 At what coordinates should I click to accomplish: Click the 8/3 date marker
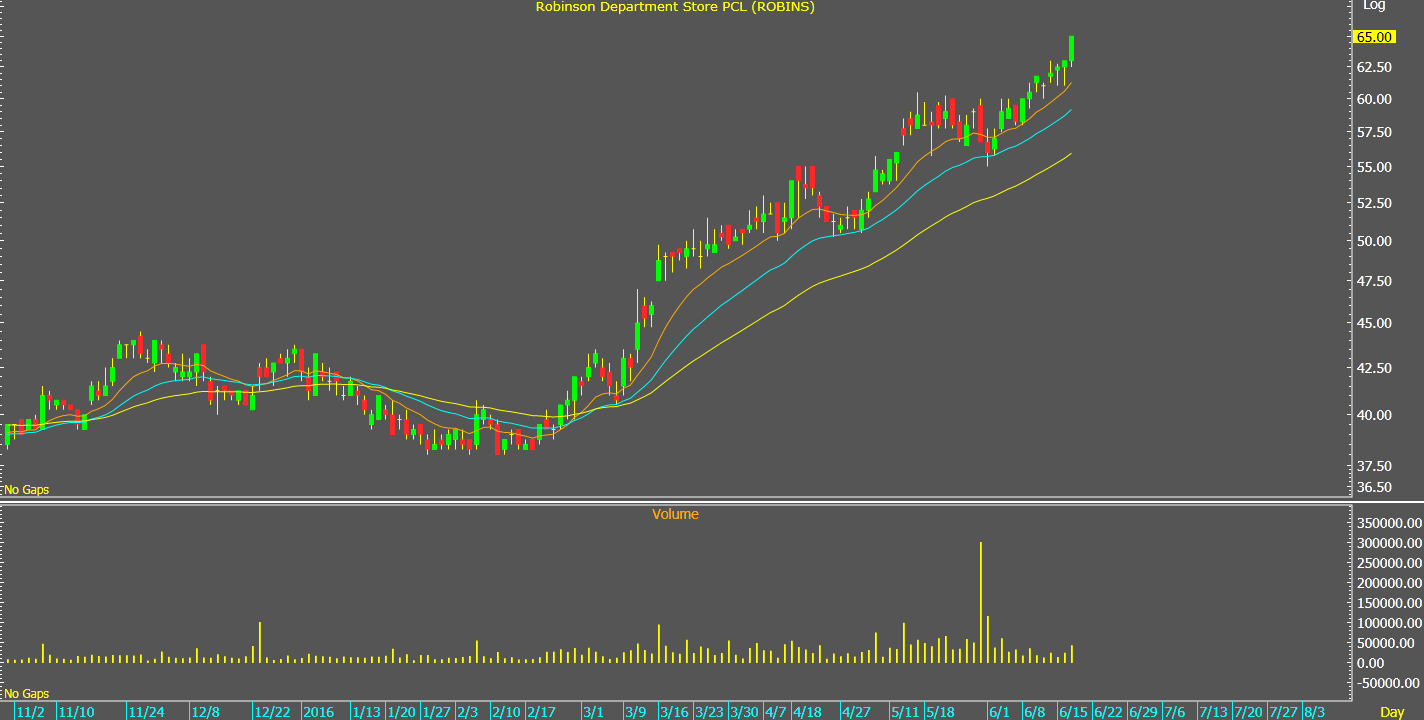(1316, 712)
